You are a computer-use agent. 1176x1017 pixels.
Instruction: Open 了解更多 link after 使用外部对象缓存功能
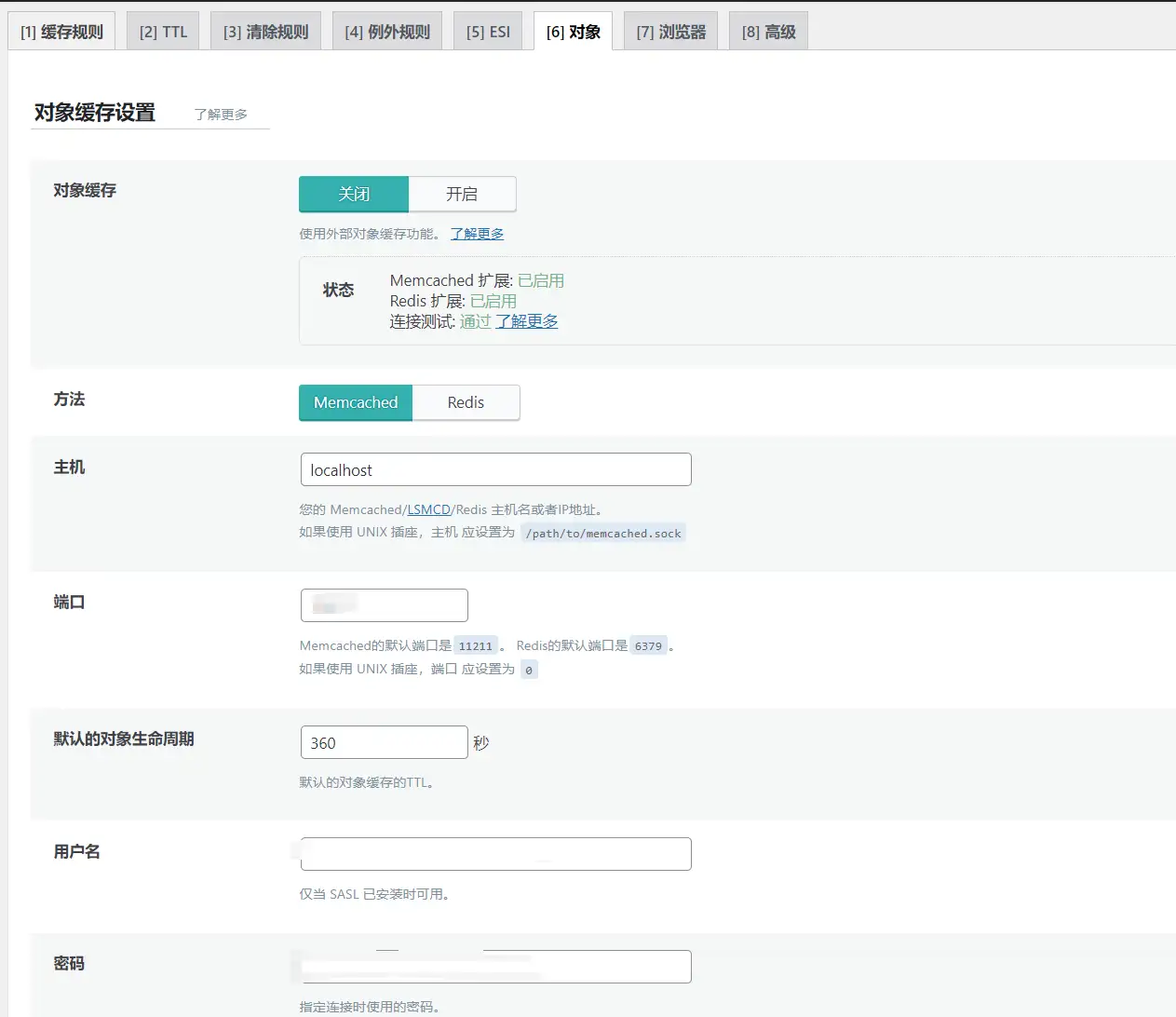[x=477, y=234]
